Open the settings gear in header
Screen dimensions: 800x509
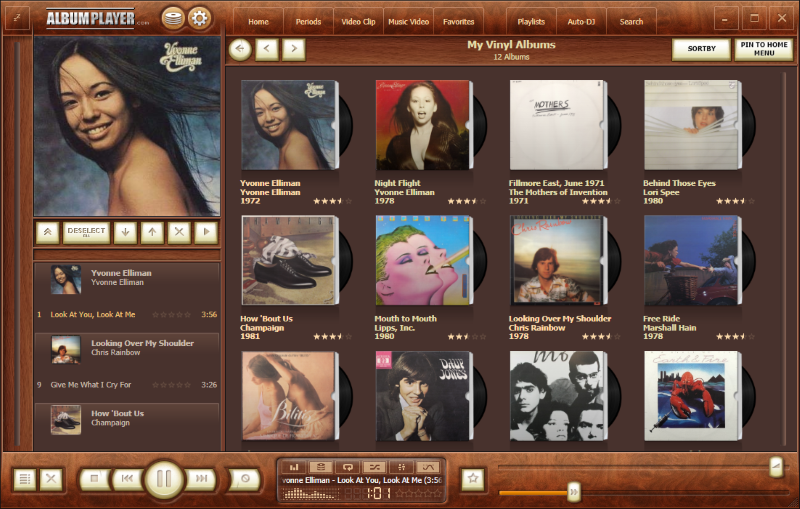pyautogui.click(x=200, y=18)
